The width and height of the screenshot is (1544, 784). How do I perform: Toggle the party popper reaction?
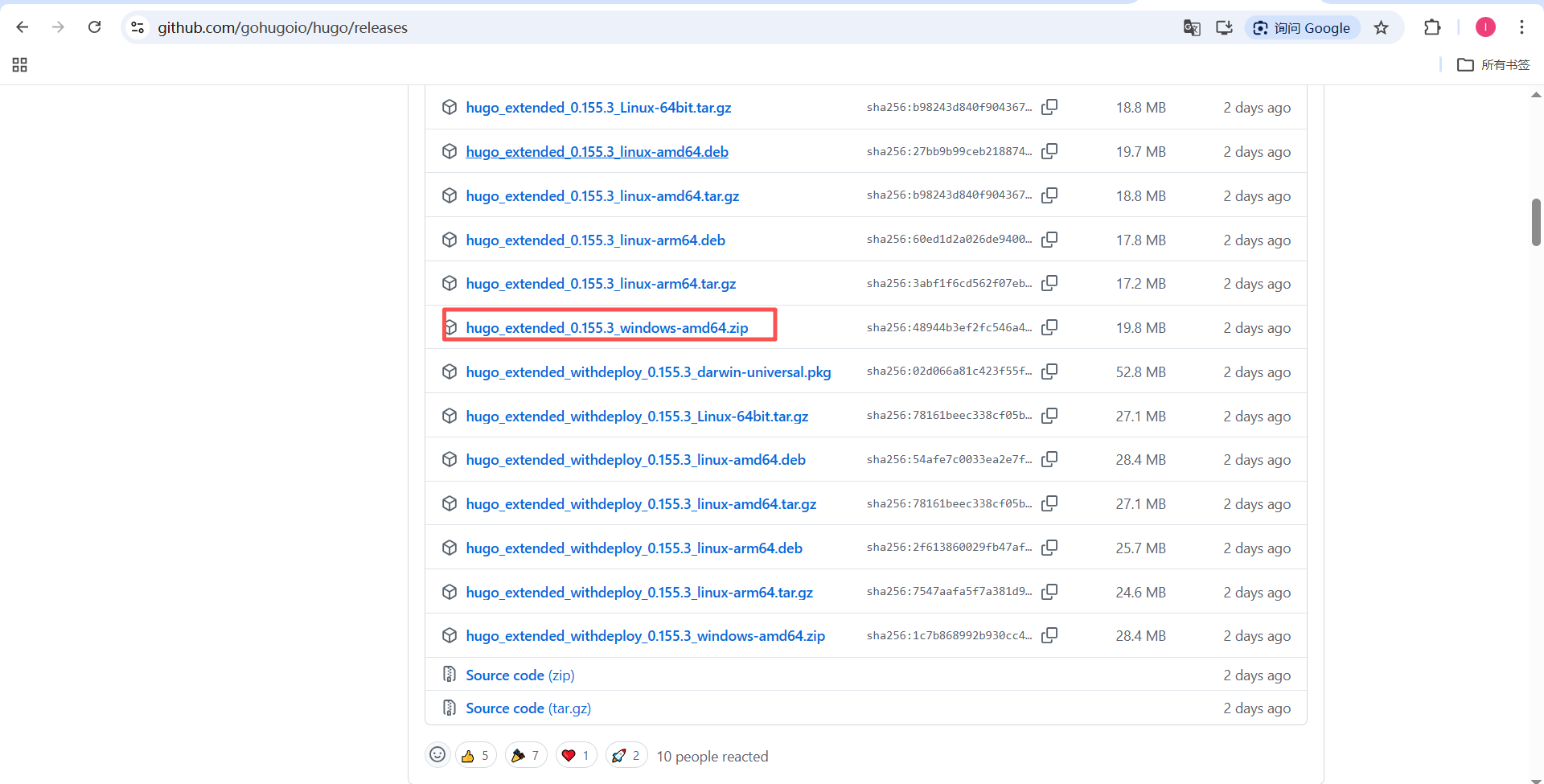click(526, 756)
